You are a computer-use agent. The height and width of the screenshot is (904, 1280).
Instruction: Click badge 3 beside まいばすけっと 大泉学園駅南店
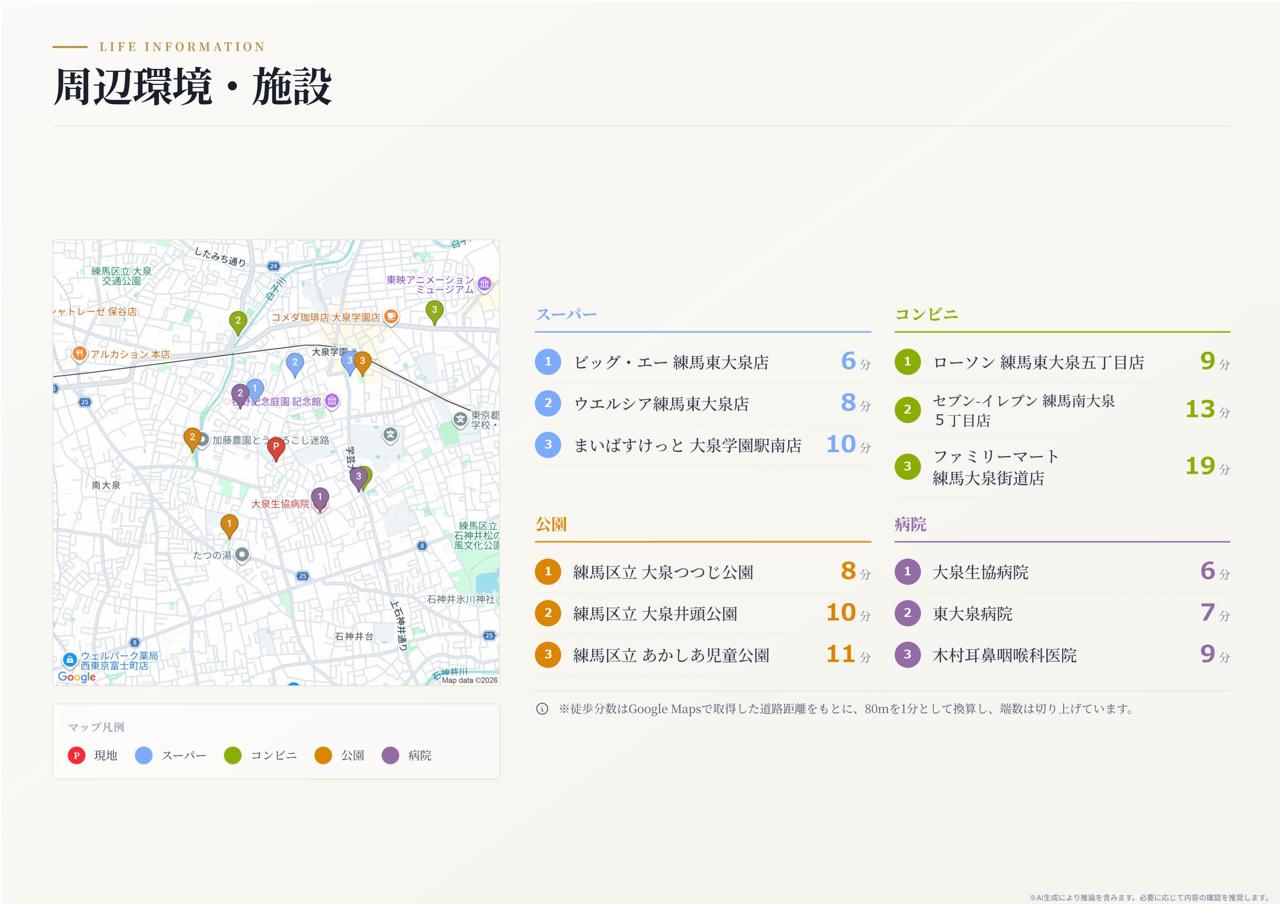click(x=548, y=445)
